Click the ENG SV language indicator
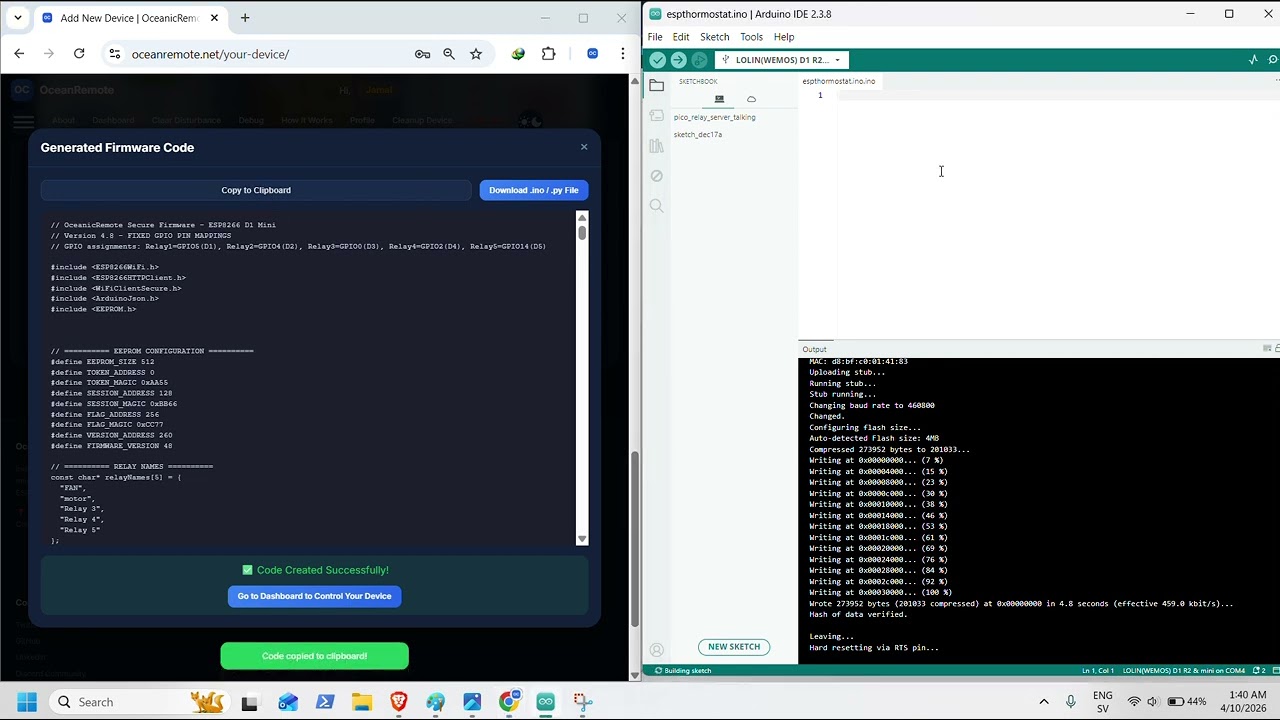The width and height of the screenshot is (1280, 720). coord(1102,702)
